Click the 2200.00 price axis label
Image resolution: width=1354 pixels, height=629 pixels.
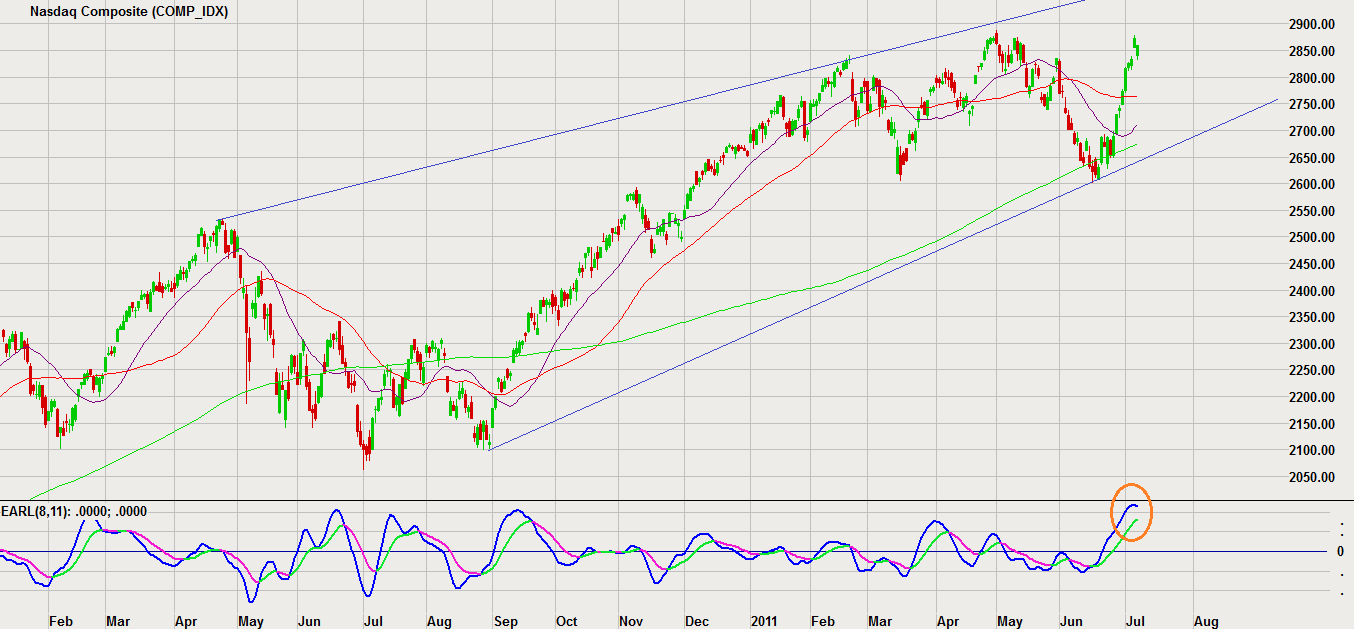1310,397
